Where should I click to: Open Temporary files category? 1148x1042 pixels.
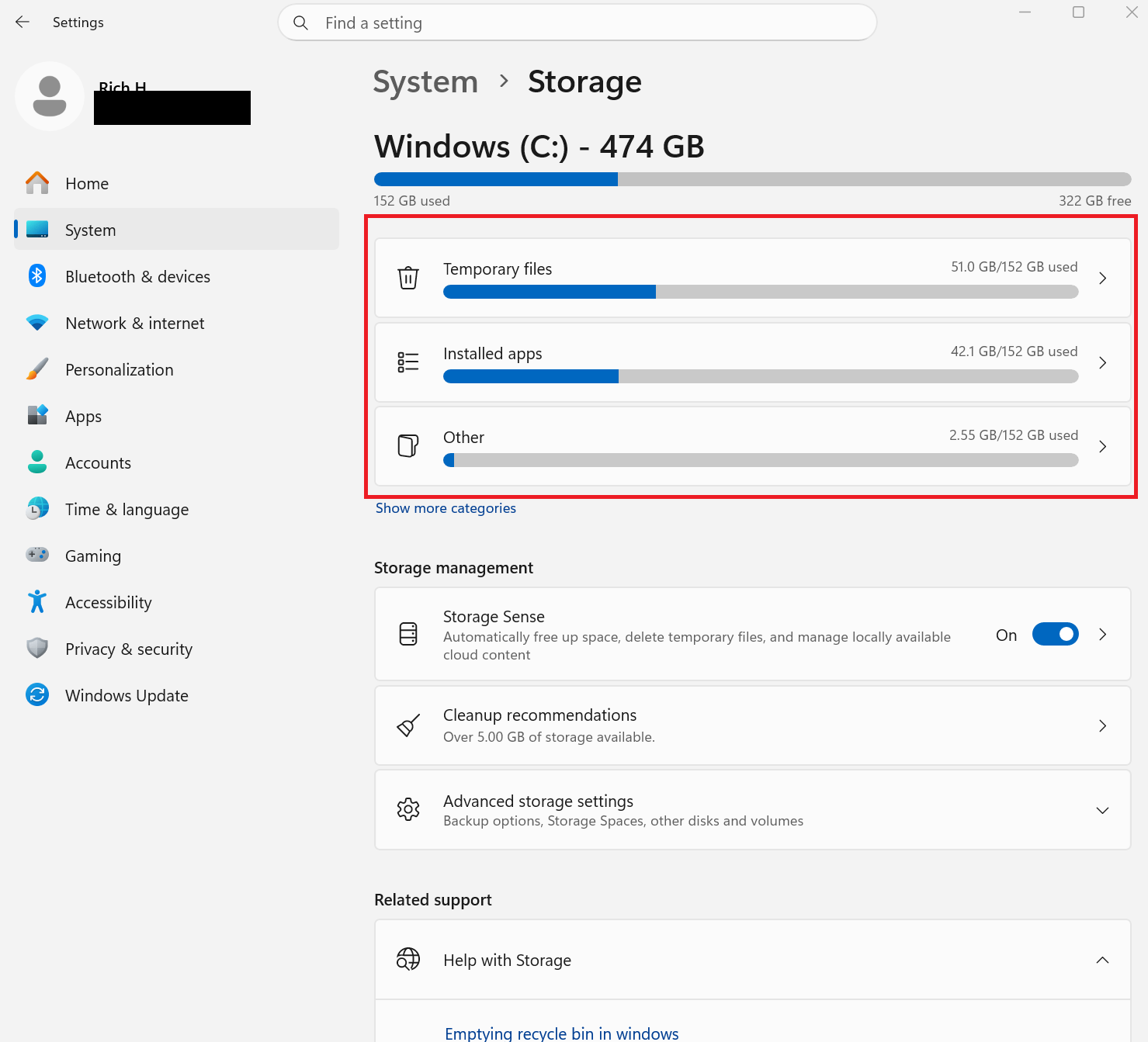point(752,278)
